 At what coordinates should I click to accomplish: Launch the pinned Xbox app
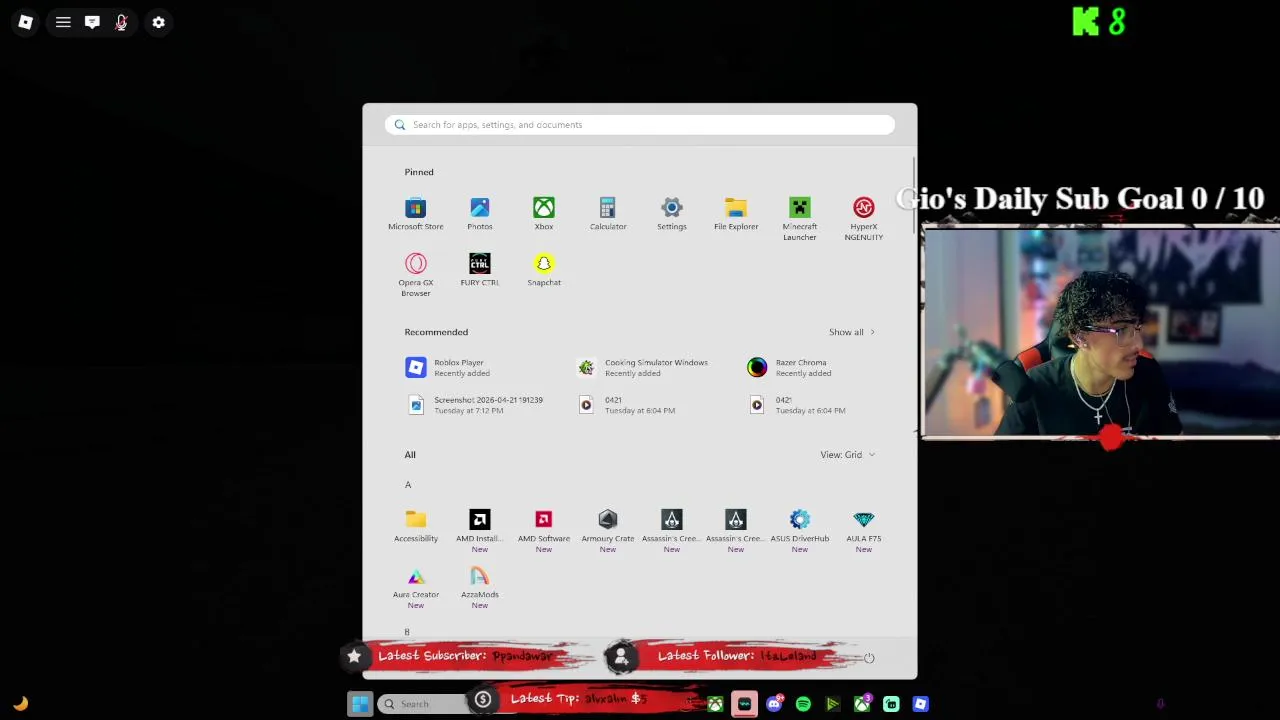(x=544, y=214)
